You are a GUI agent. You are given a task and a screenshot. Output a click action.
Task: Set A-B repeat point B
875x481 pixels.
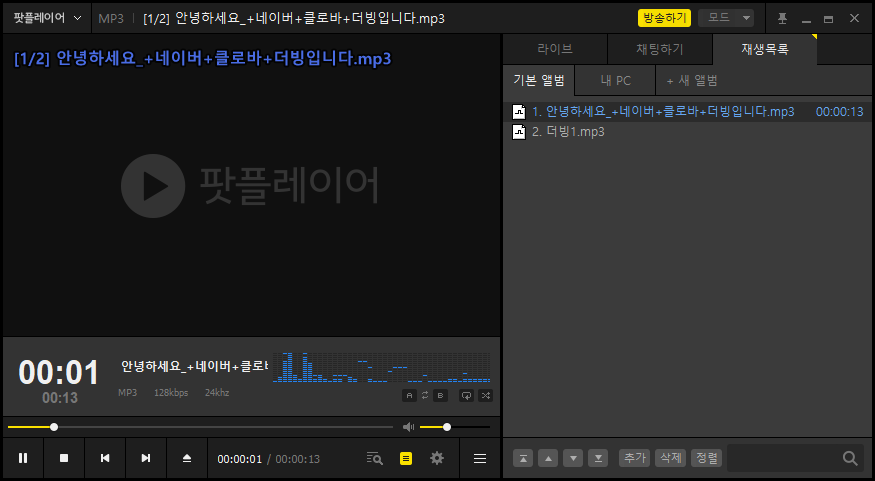(440, 396)
